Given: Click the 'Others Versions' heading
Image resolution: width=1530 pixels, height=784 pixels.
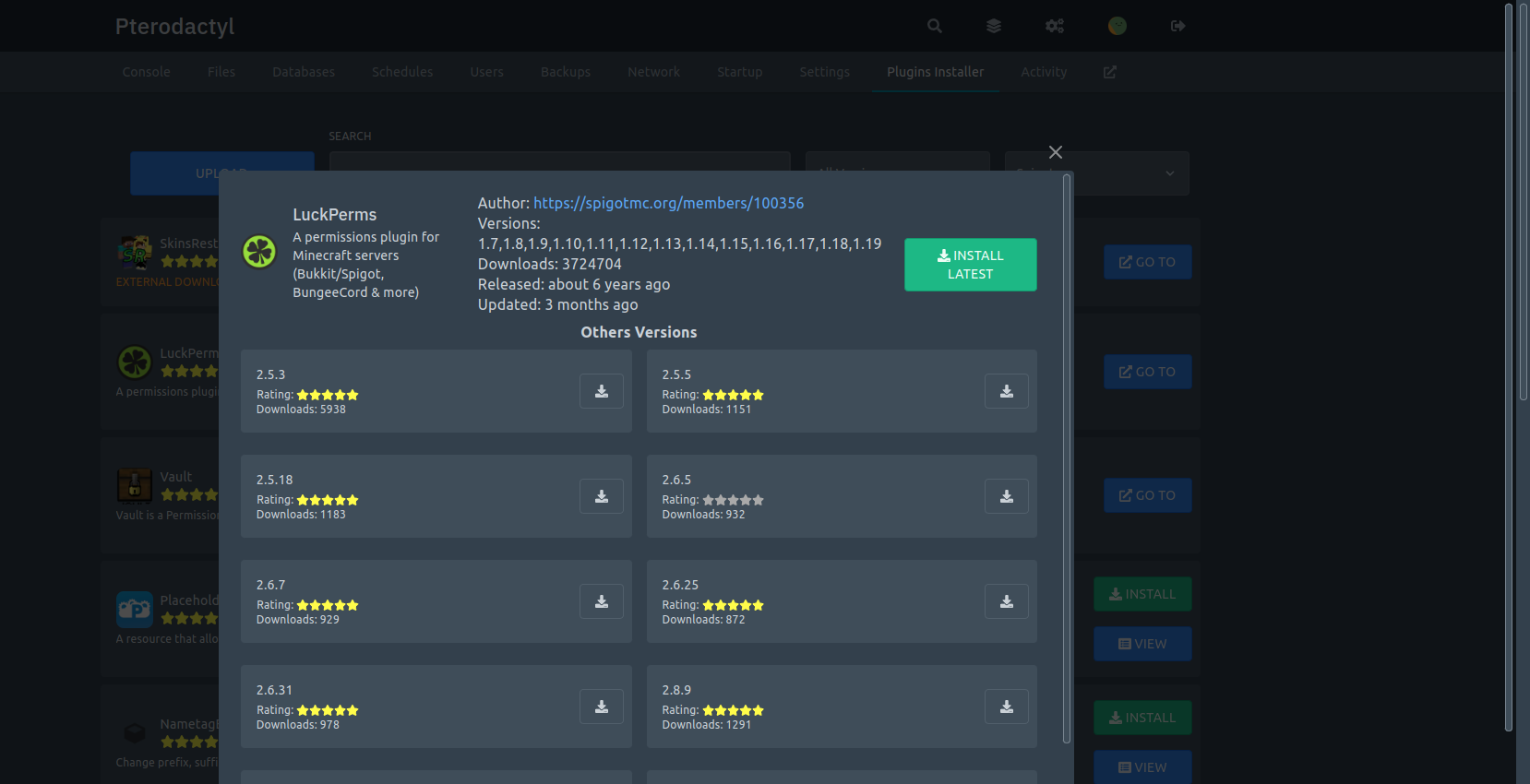Looking at the screenshot, I should 639,332.
